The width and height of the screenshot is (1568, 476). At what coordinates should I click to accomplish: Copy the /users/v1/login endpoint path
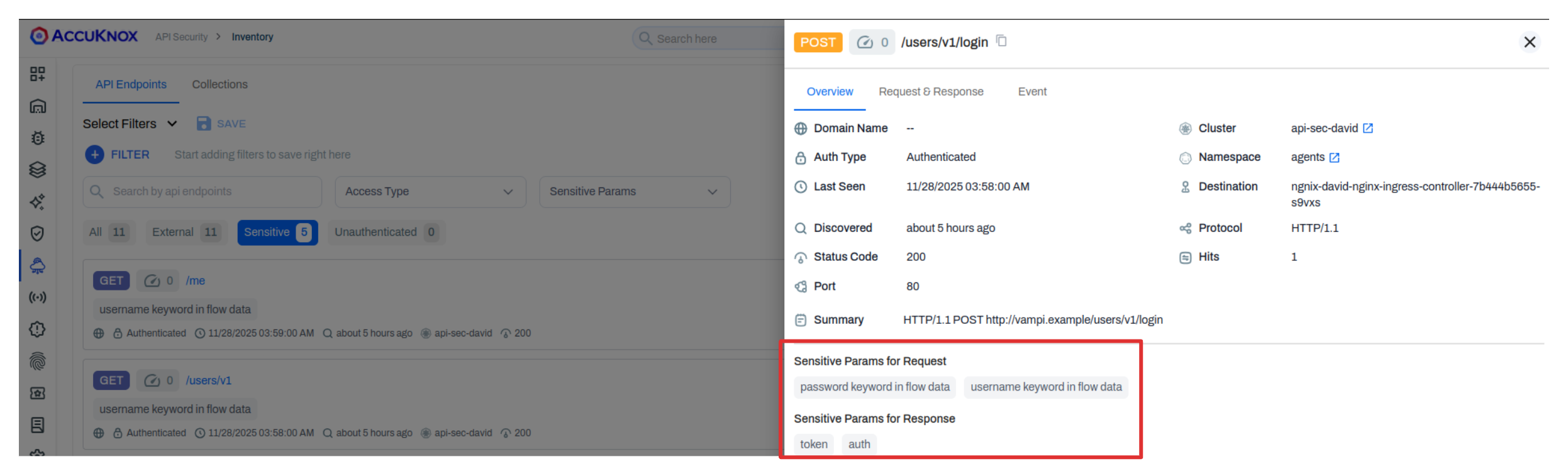pyautogui.click(x=1001, y=42)
